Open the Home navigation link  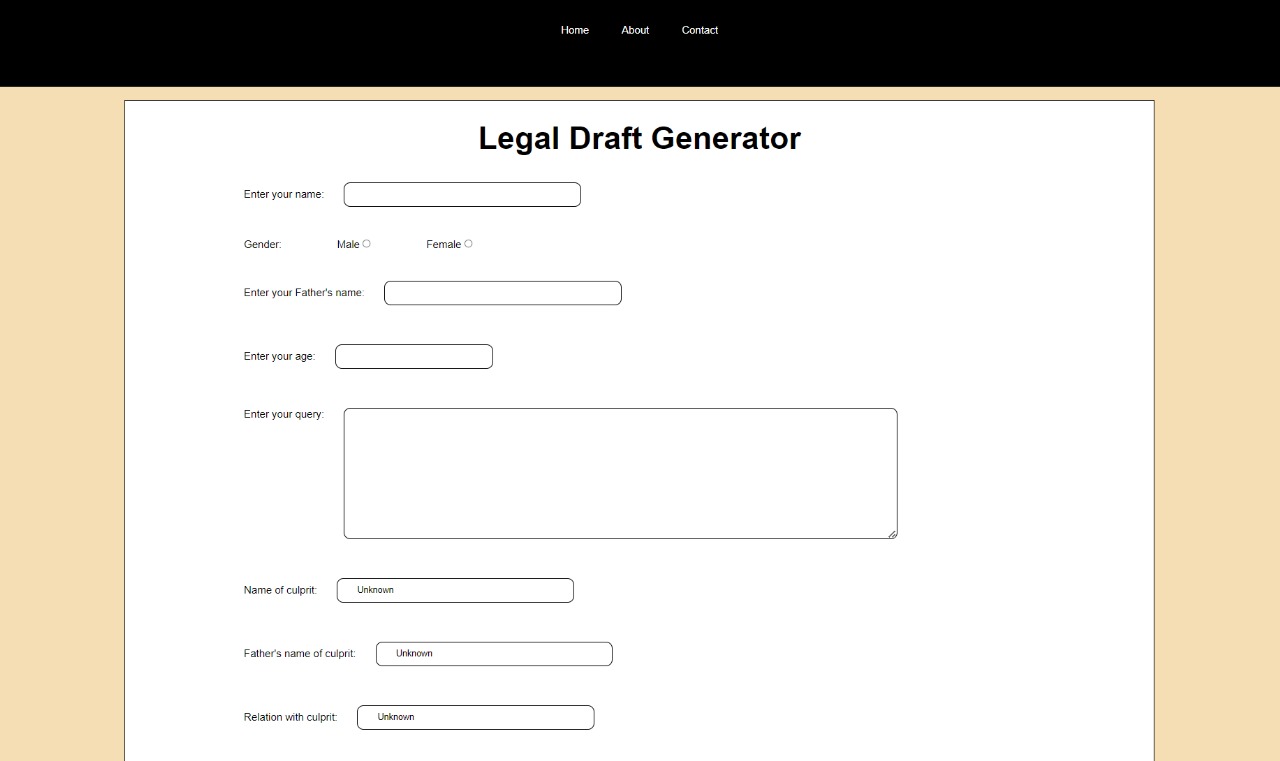point(574,30)
